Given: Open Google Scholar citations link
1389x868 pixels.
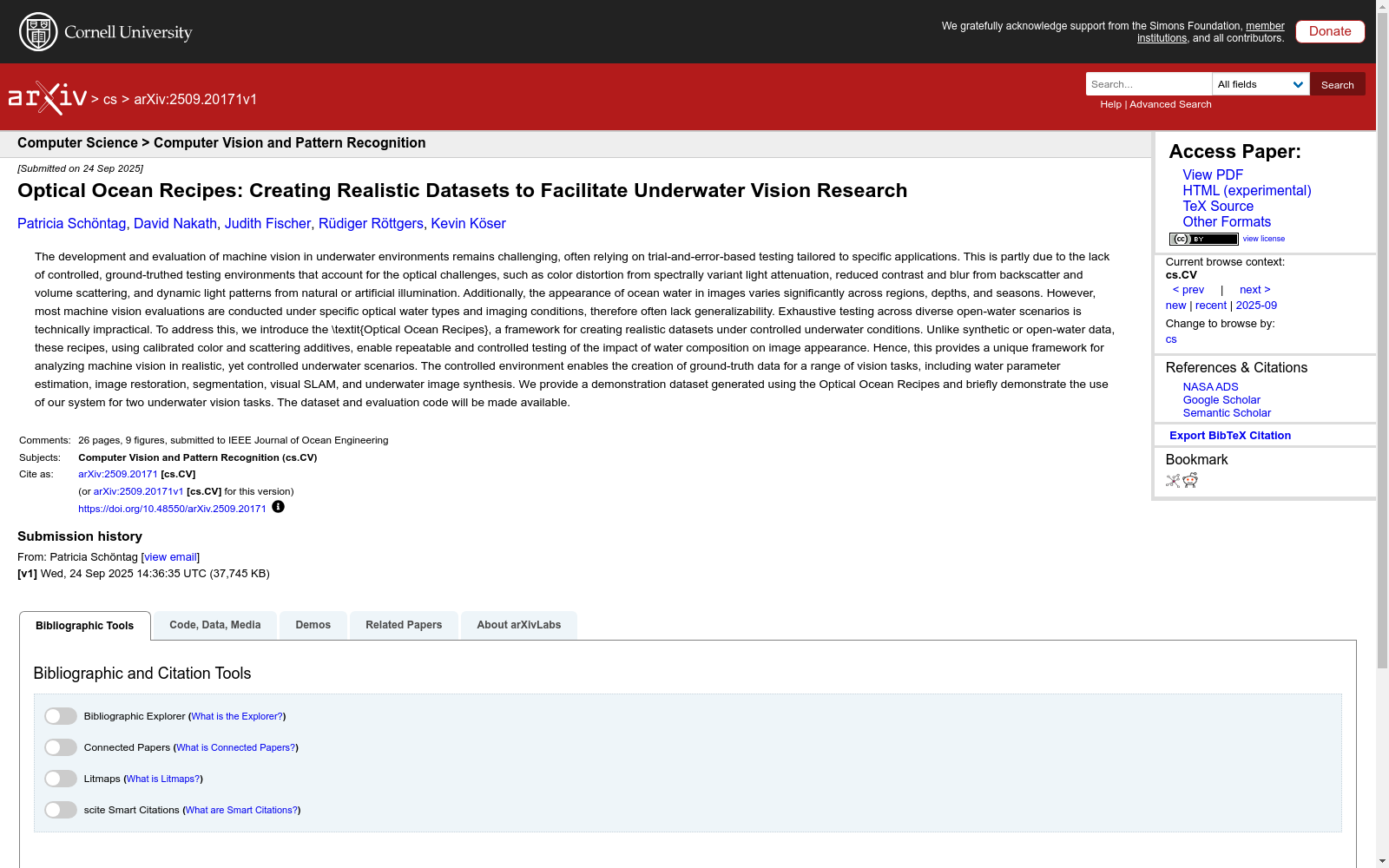Looking at the screenshot, I should (1221, 400).
